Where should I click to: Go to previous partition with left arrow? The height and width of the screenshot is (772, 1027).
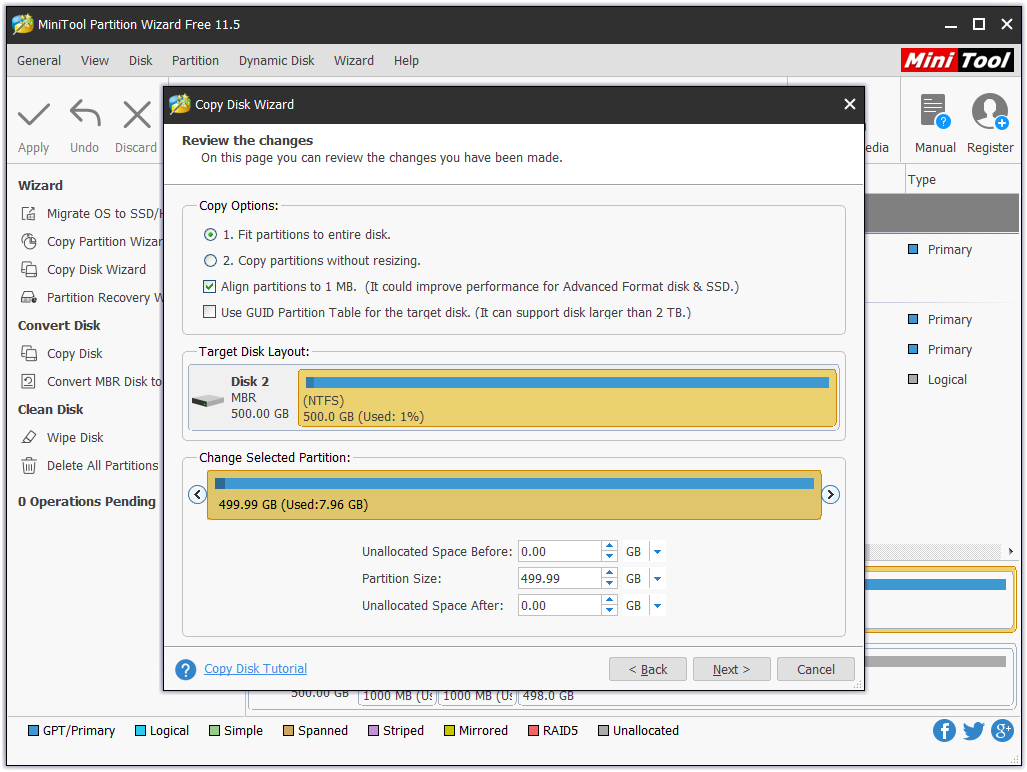(197, 494)
